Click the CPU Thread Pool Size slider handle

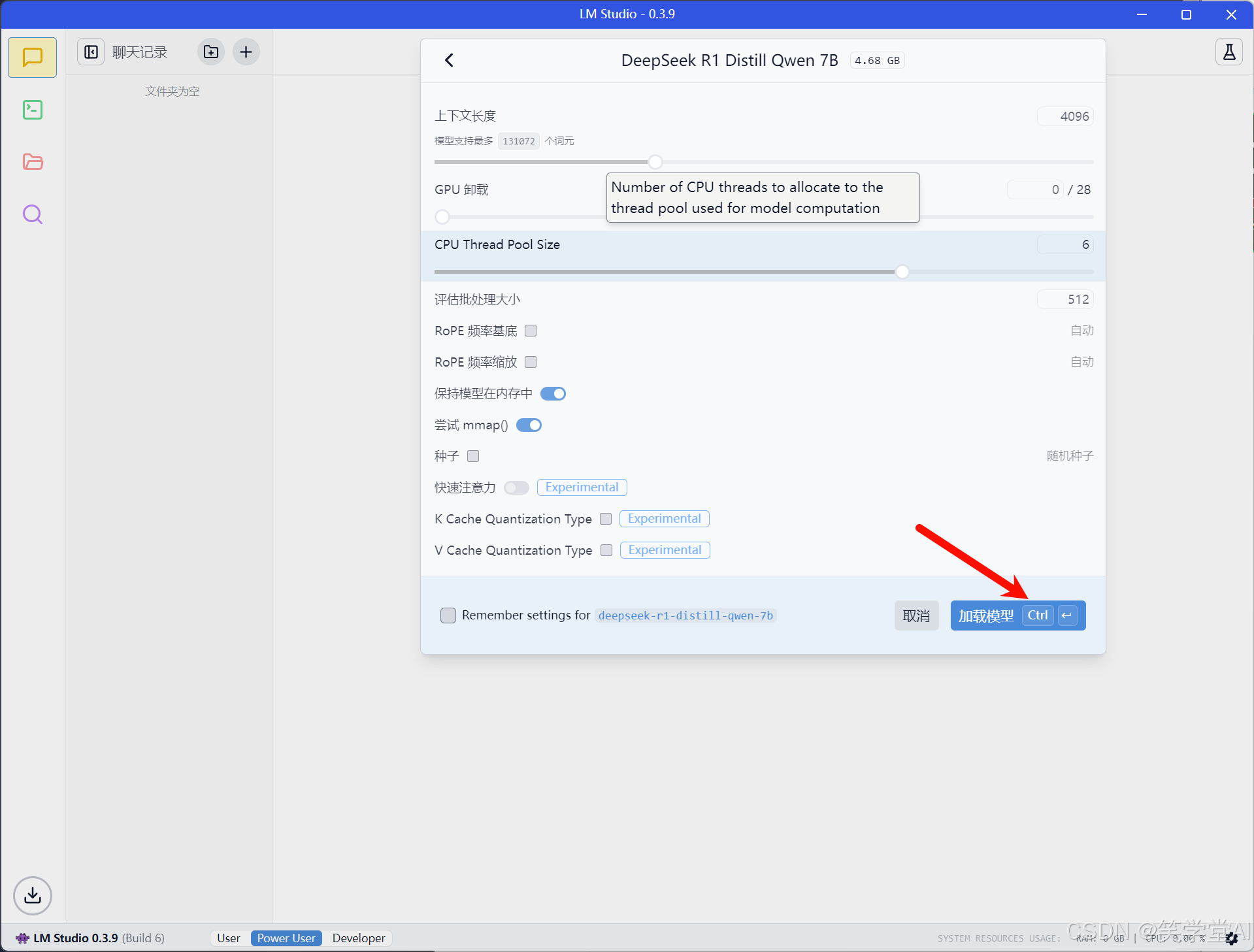(902, 272)
